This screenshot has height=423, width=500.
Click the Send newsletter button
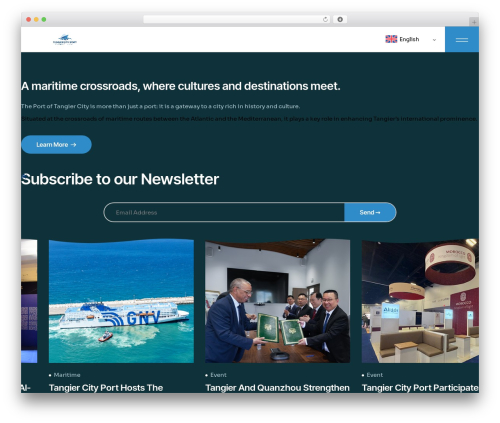[370, 212]
